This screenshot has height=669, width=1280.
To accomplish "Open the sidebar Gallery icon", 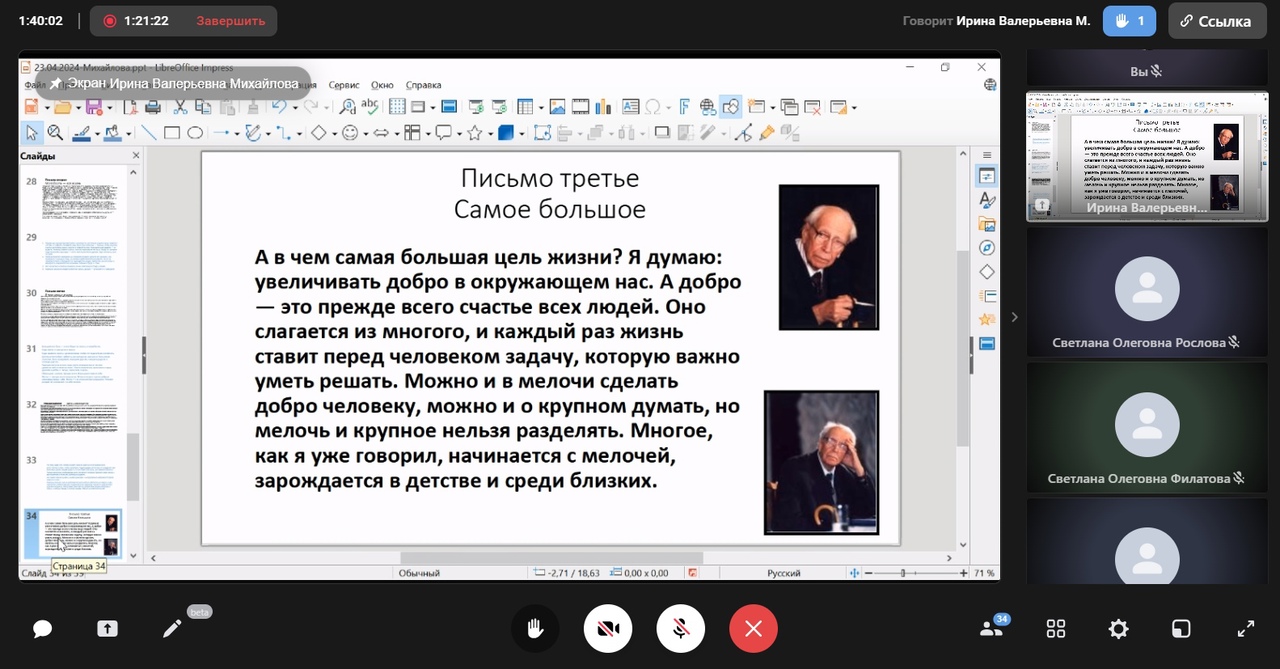I will [987, 224].
